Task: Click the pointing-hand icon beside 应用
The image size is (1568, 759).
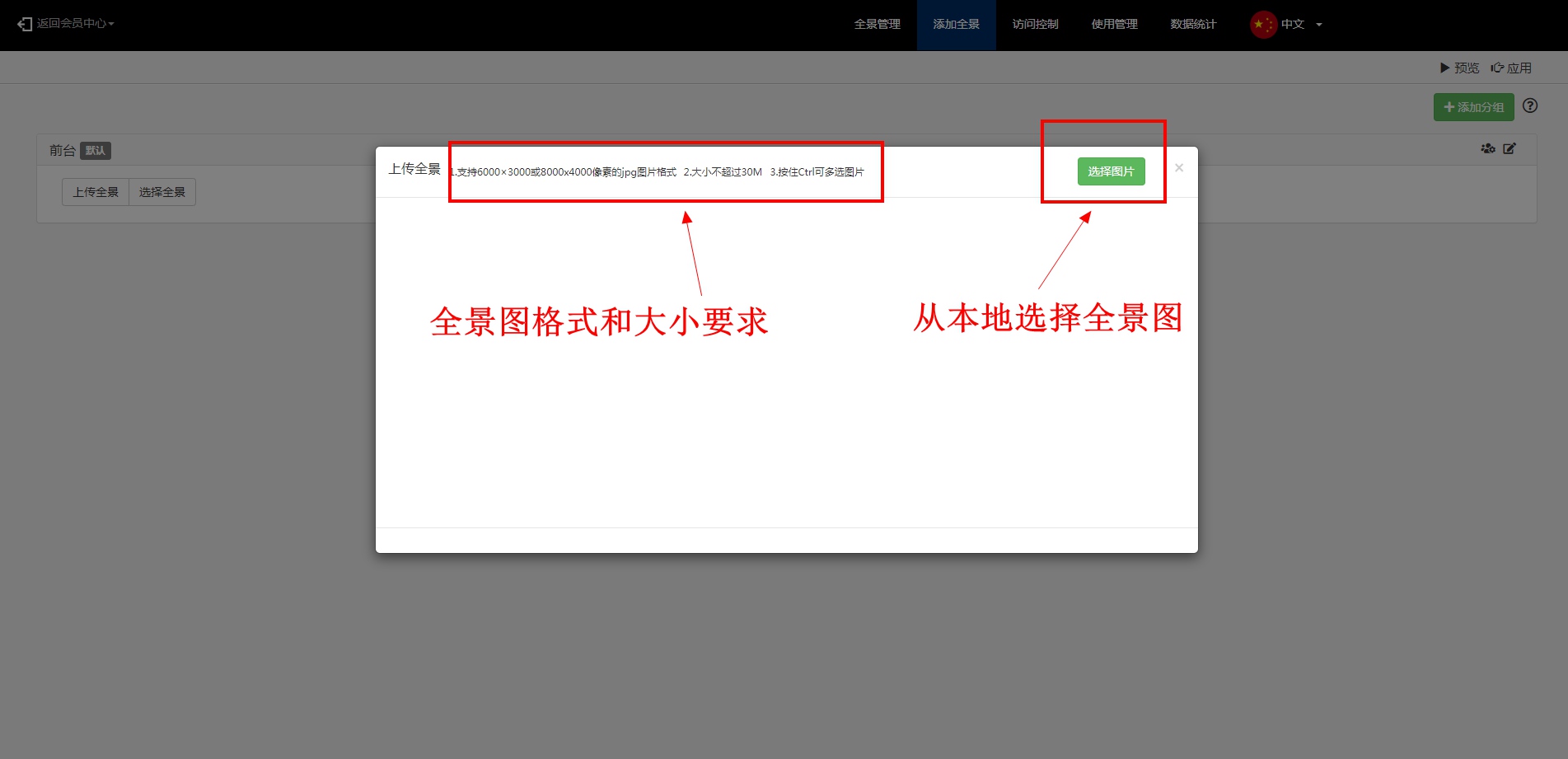Action: point(1497,68)
